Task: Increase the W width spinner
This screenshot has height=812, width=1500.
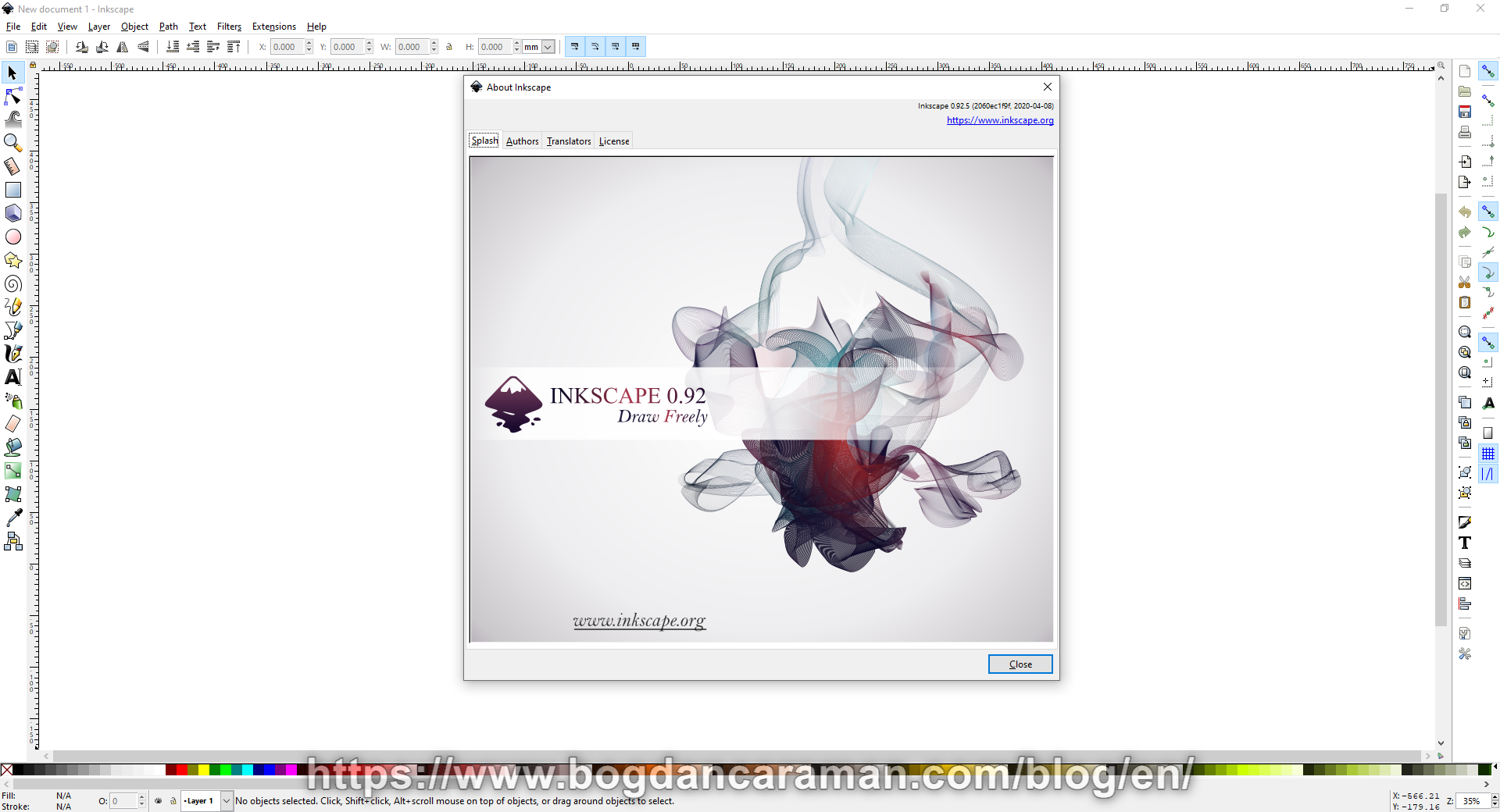Action: (434, 44)
